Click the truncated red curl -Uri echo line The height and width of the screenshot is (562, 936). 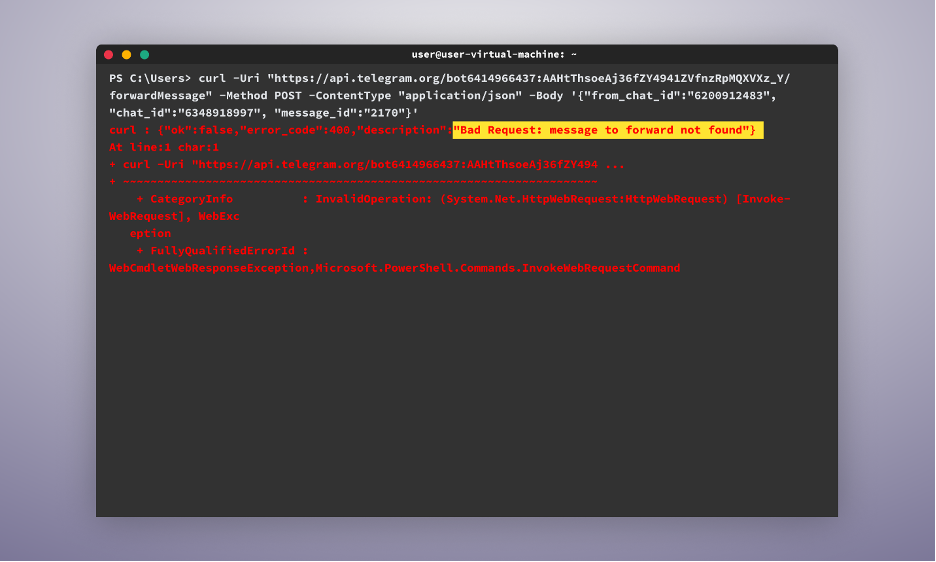point(367,165)
